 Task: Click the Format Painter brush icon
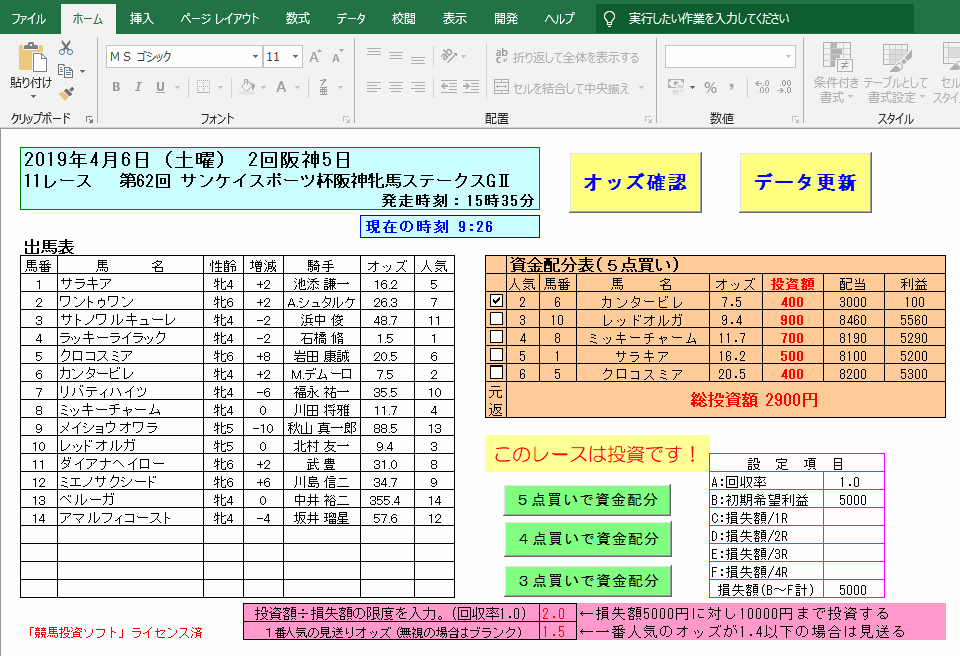(66, 94)
